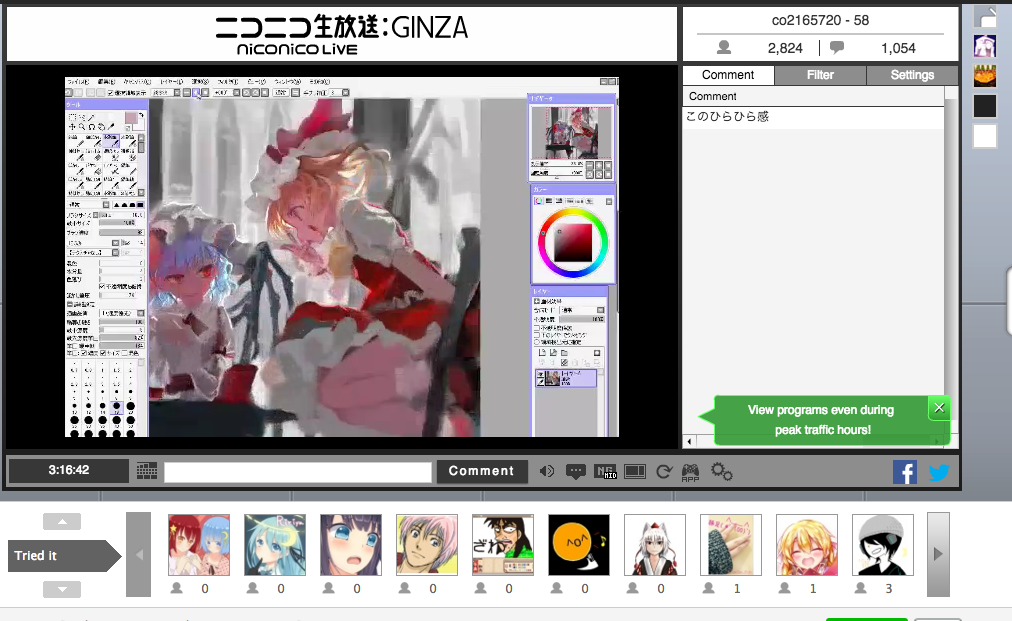Click the 1,054 comment count
This screenshot has width=1012, height=621.
pyautogui.click(x=898, y=48)
